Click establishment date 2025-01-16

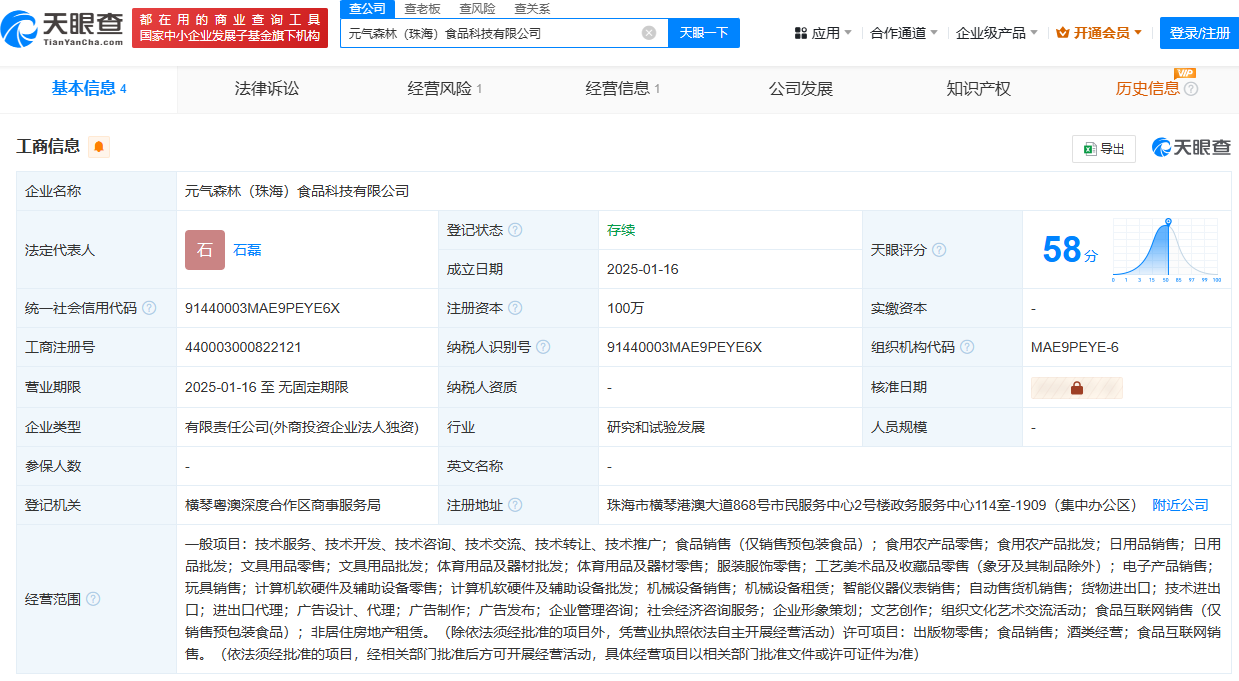coord(643,269)
